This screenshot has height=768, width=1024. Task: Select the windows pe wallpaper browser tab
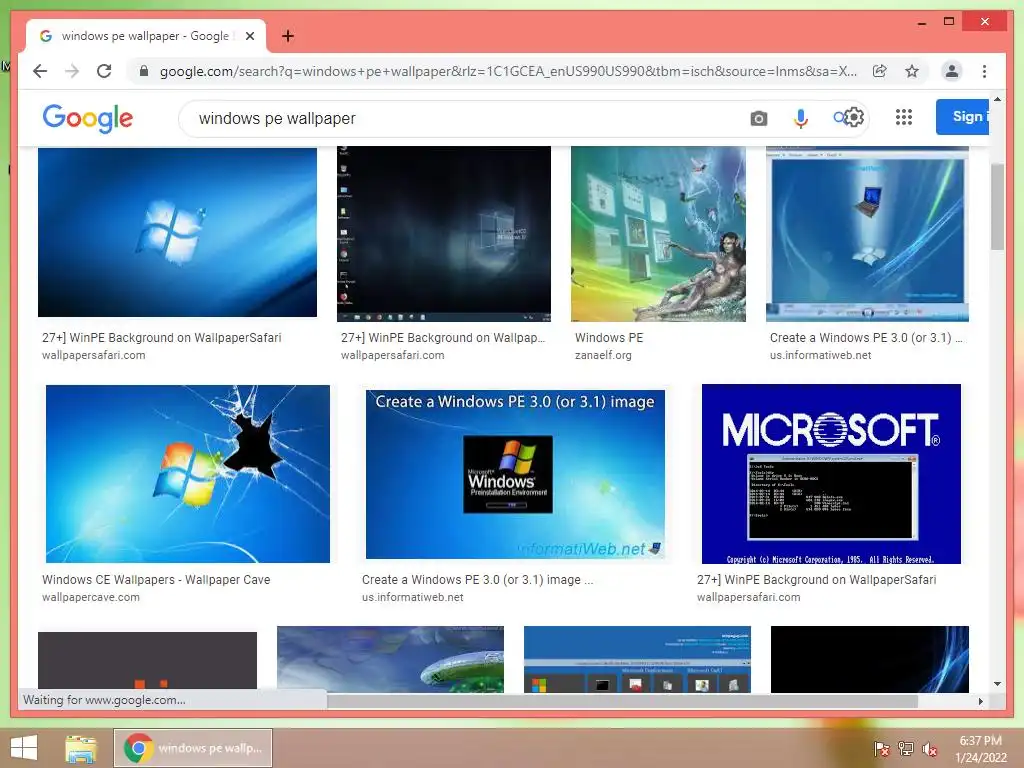coord(146,36)
